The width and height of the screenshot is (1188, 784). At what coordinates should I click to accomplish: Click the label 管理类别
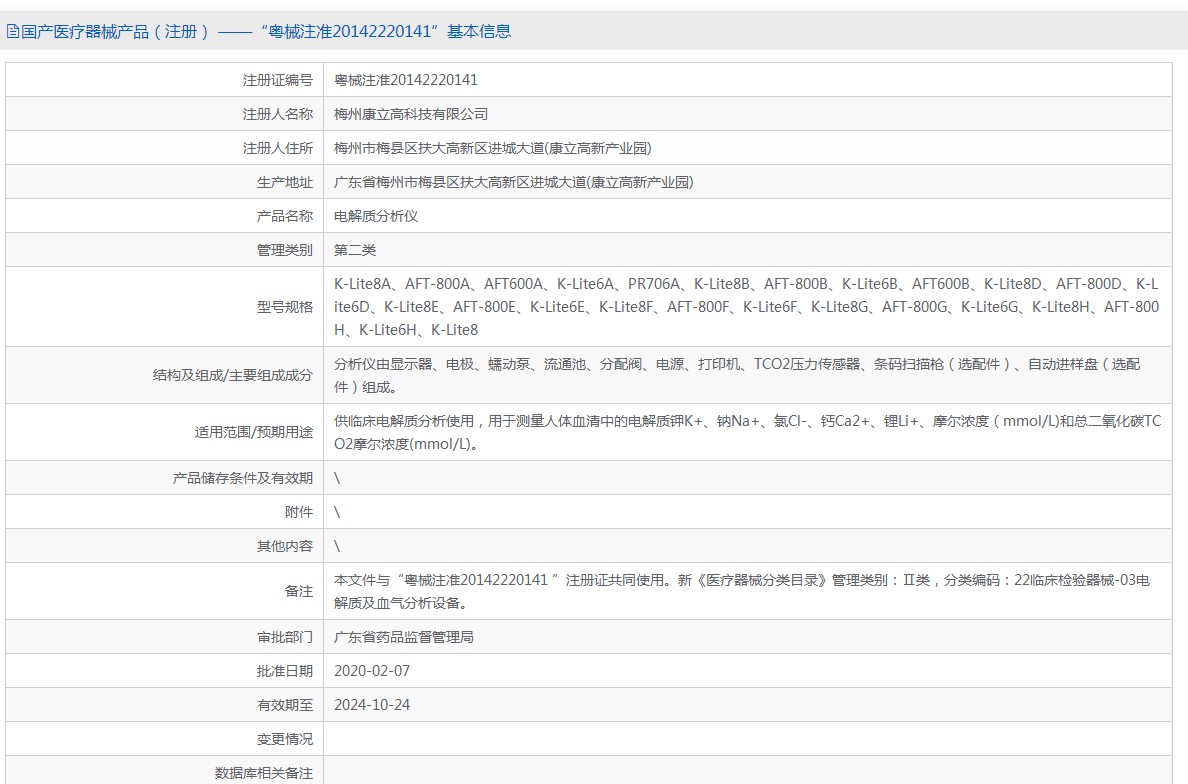tap(284, 250)
